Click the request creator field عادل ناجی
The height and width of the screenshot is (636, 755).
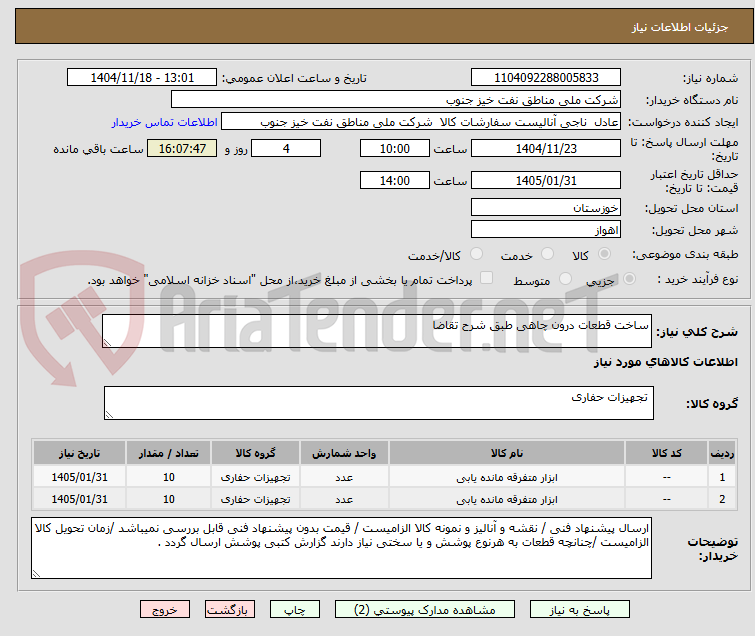pyautogui.click(x=421, y=122)
